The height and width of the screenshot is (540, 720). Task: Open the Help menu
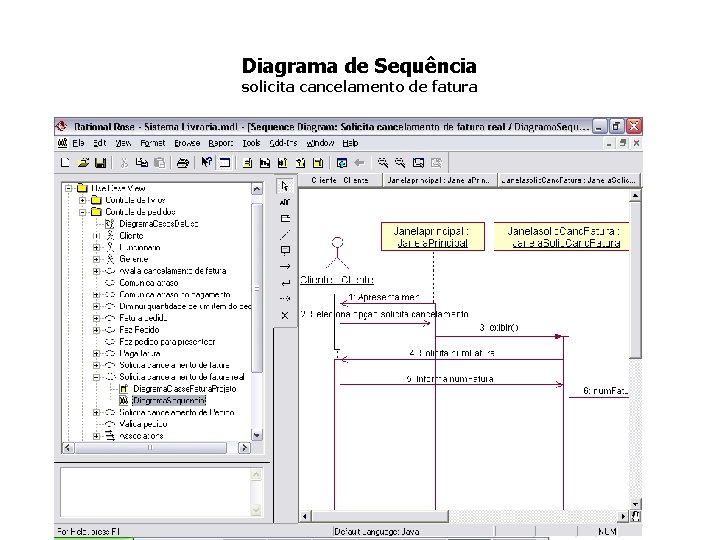(350, 143)
